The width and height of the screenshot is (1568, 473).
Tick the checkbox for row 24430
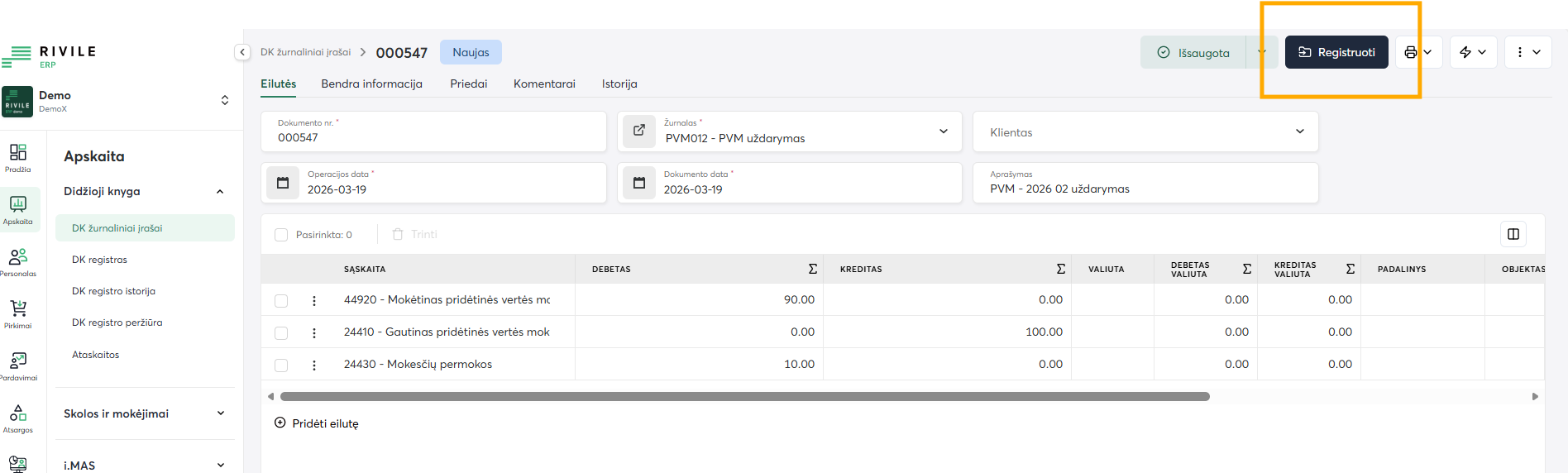click(x=281, y=365)
